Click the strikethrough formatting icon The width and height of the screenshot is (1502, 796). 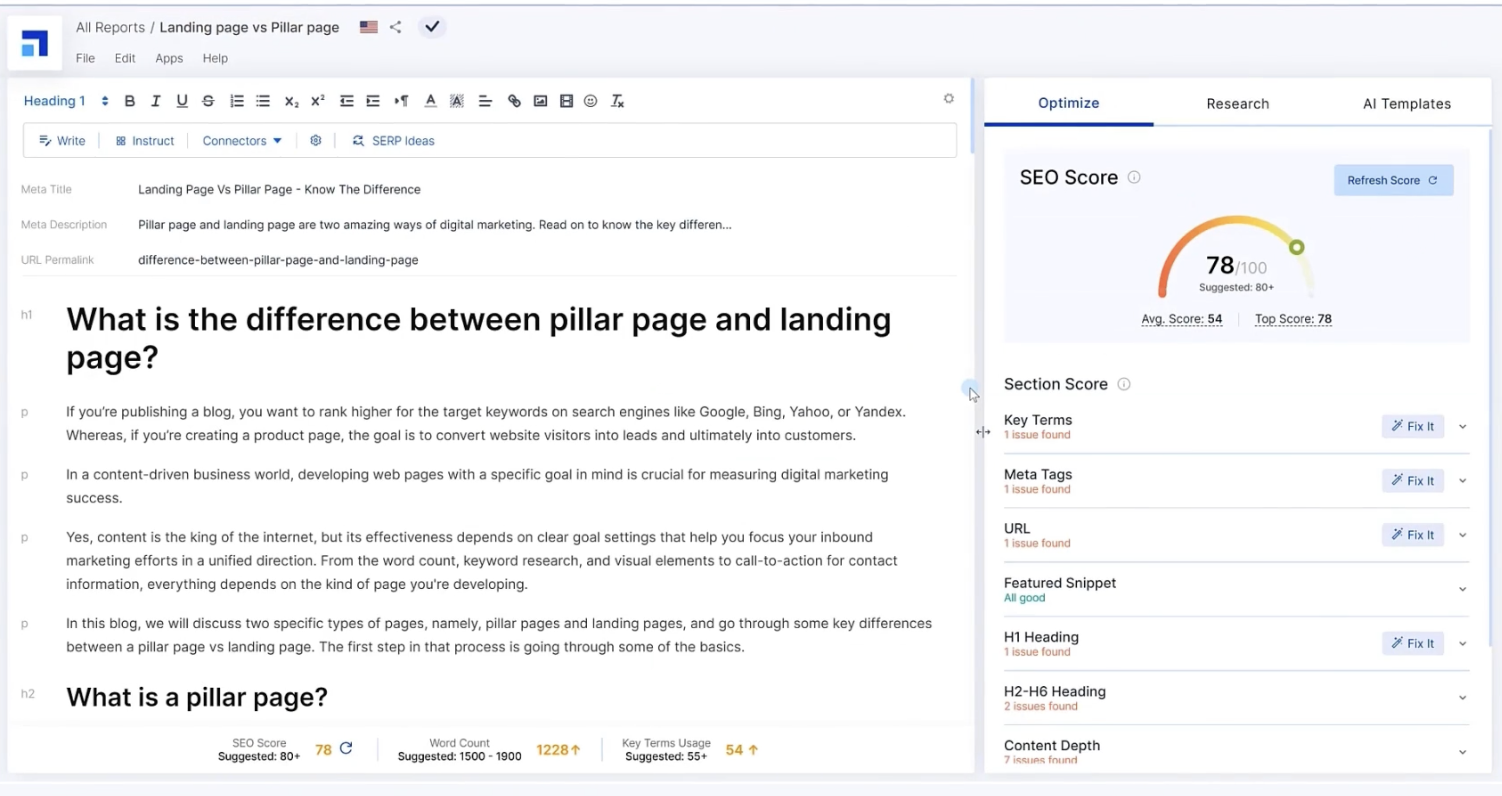(x=208, y=101)
